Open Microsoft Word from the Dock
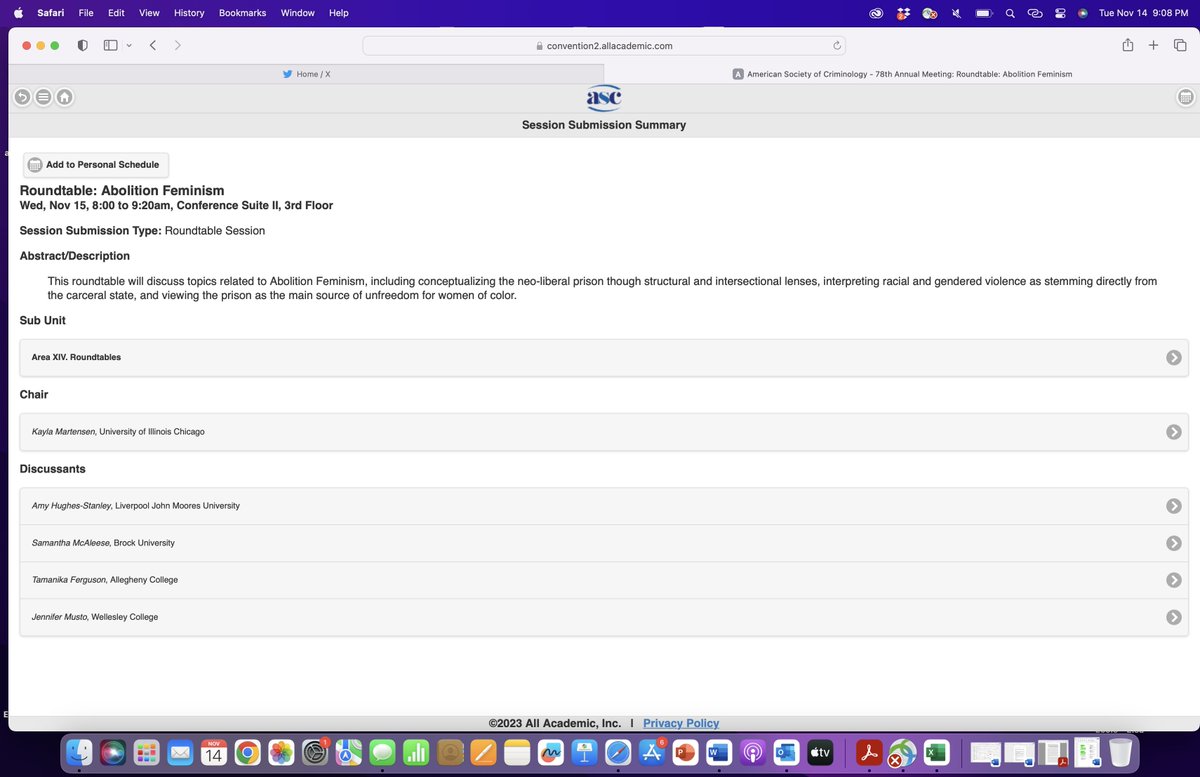Screen dimensions: 1200x777 [x=719, y=752]
